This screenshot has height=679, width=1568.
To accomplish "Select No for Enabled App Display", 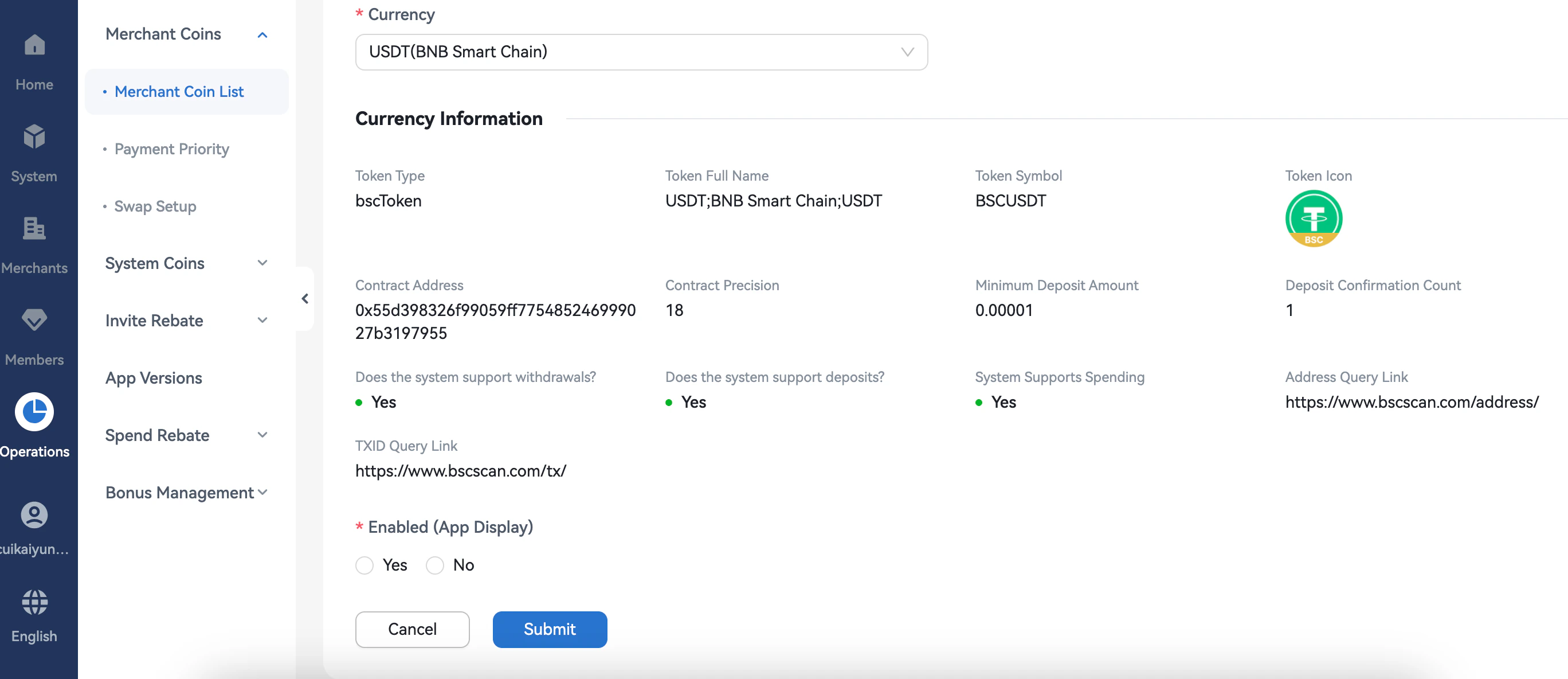I will coord(434,565).
